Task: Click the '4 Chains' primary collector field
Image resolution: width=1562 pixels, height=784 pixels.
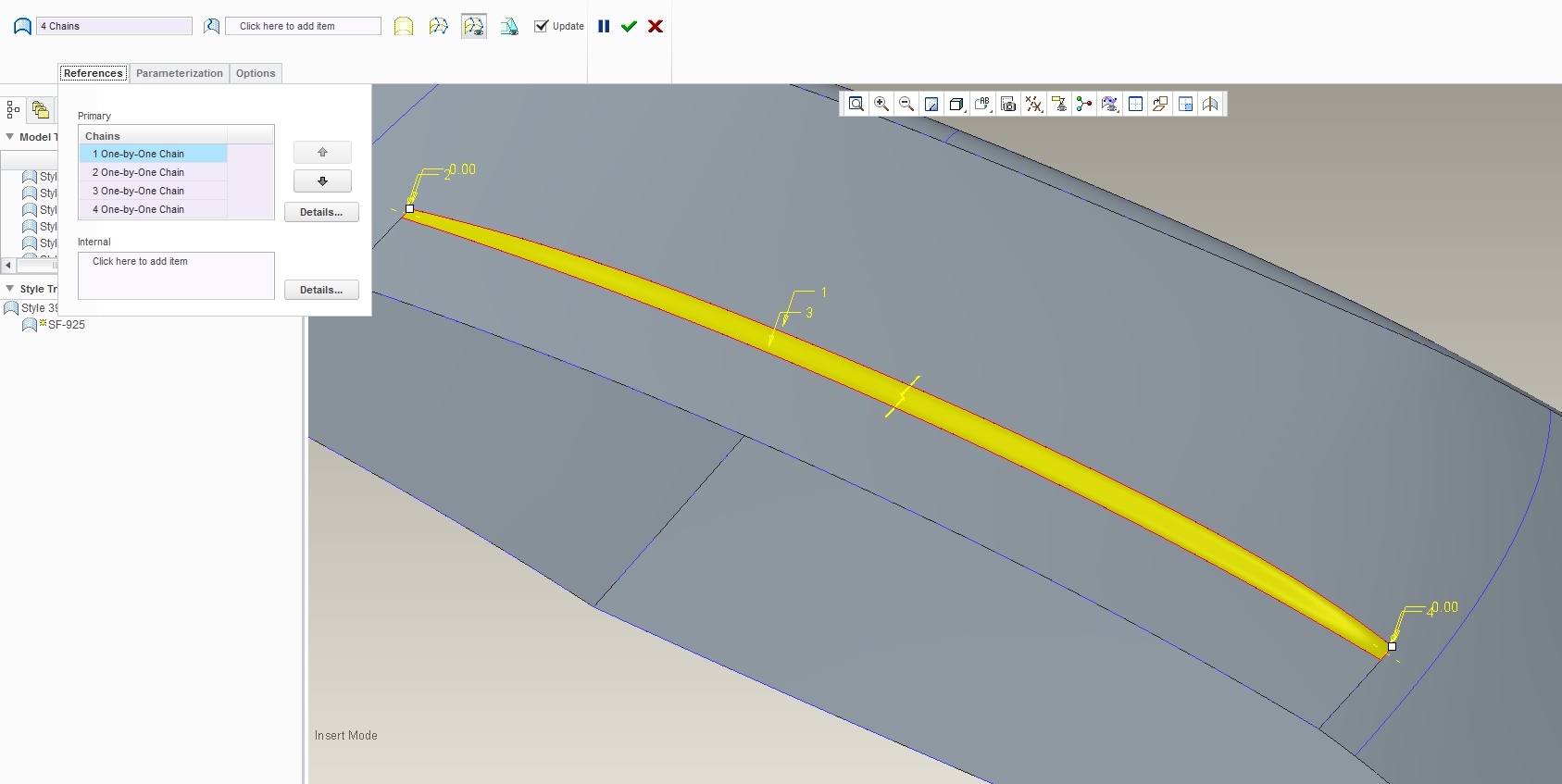Action: click(115, 26)
